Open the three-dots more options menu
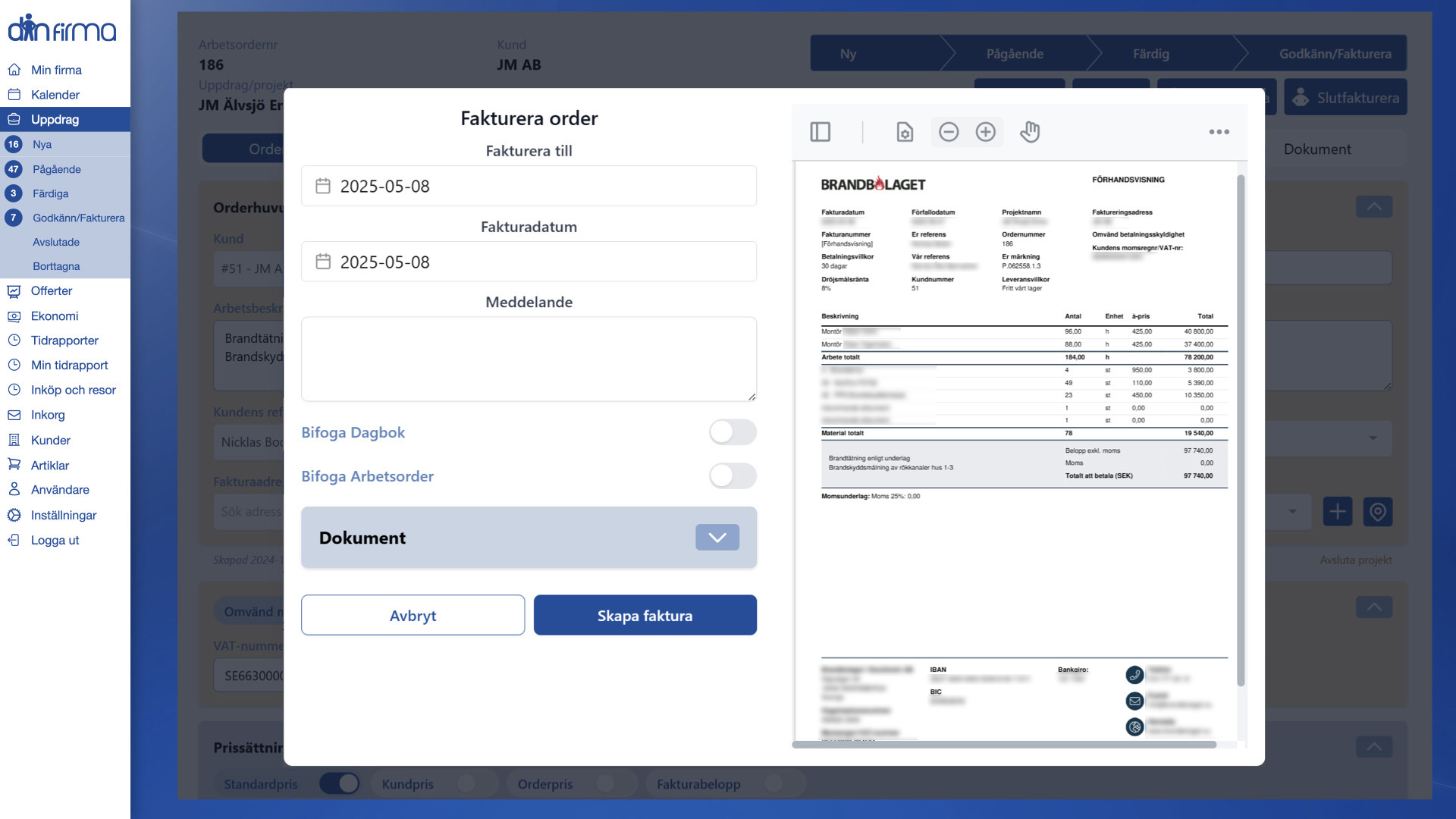The width and height of the screenshot is (1456, 819). [x=1219, y=132]
